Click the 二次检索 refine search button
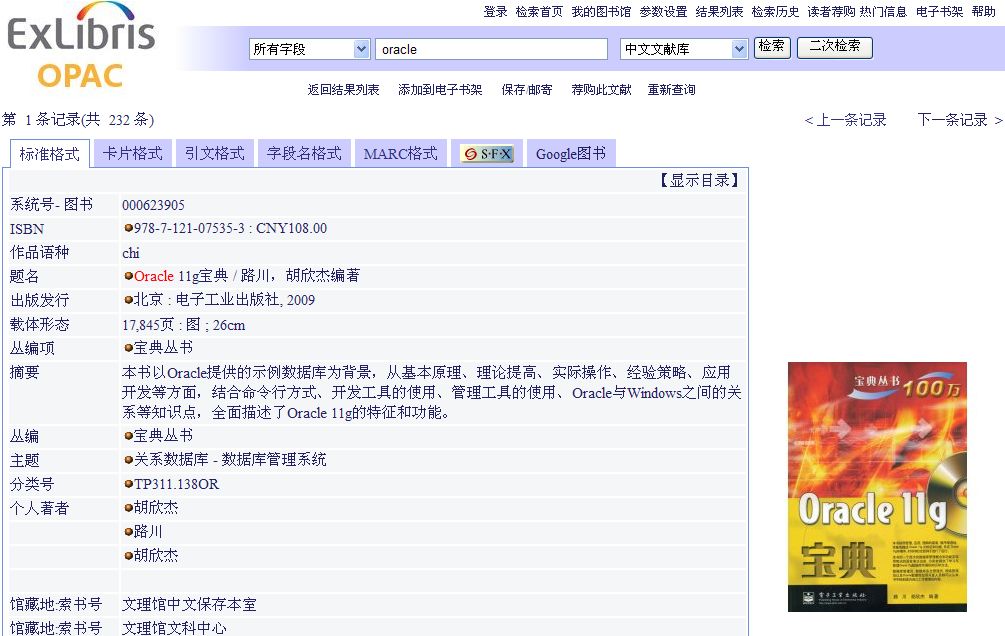Viewport: 1005px width, 636px height. point(835,46)
